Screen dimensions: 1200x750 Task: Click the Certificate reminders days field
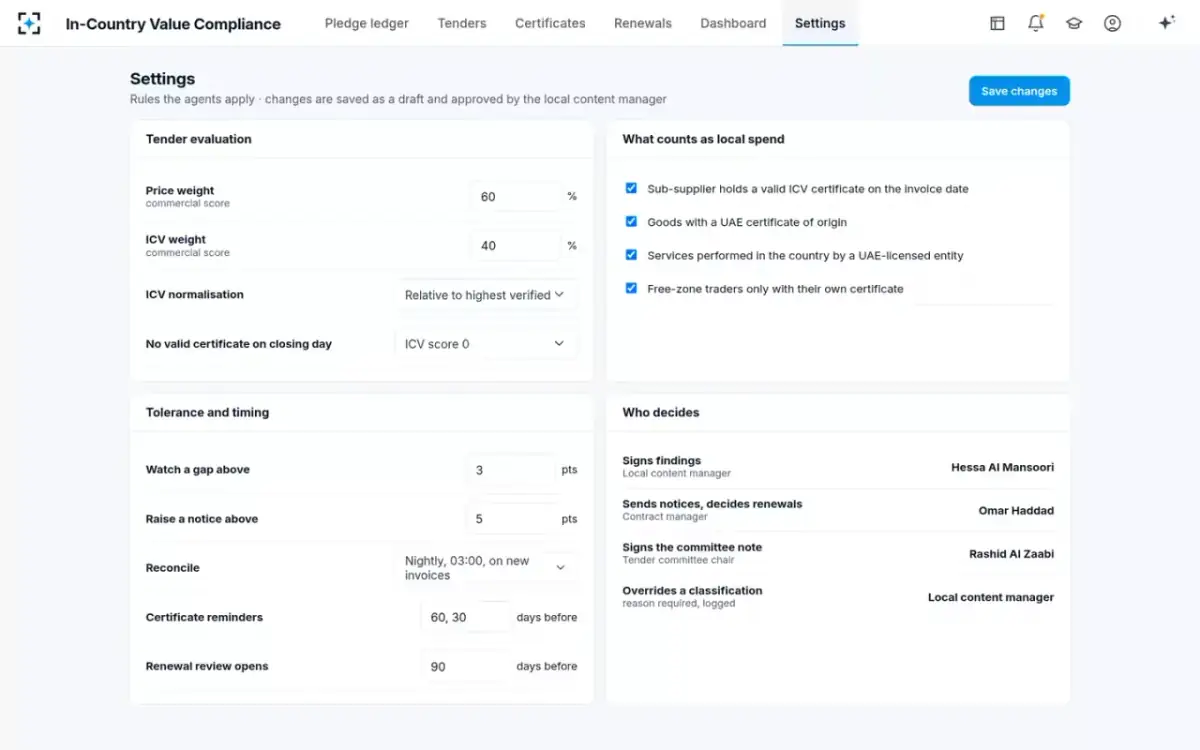(x=465, y=617)
